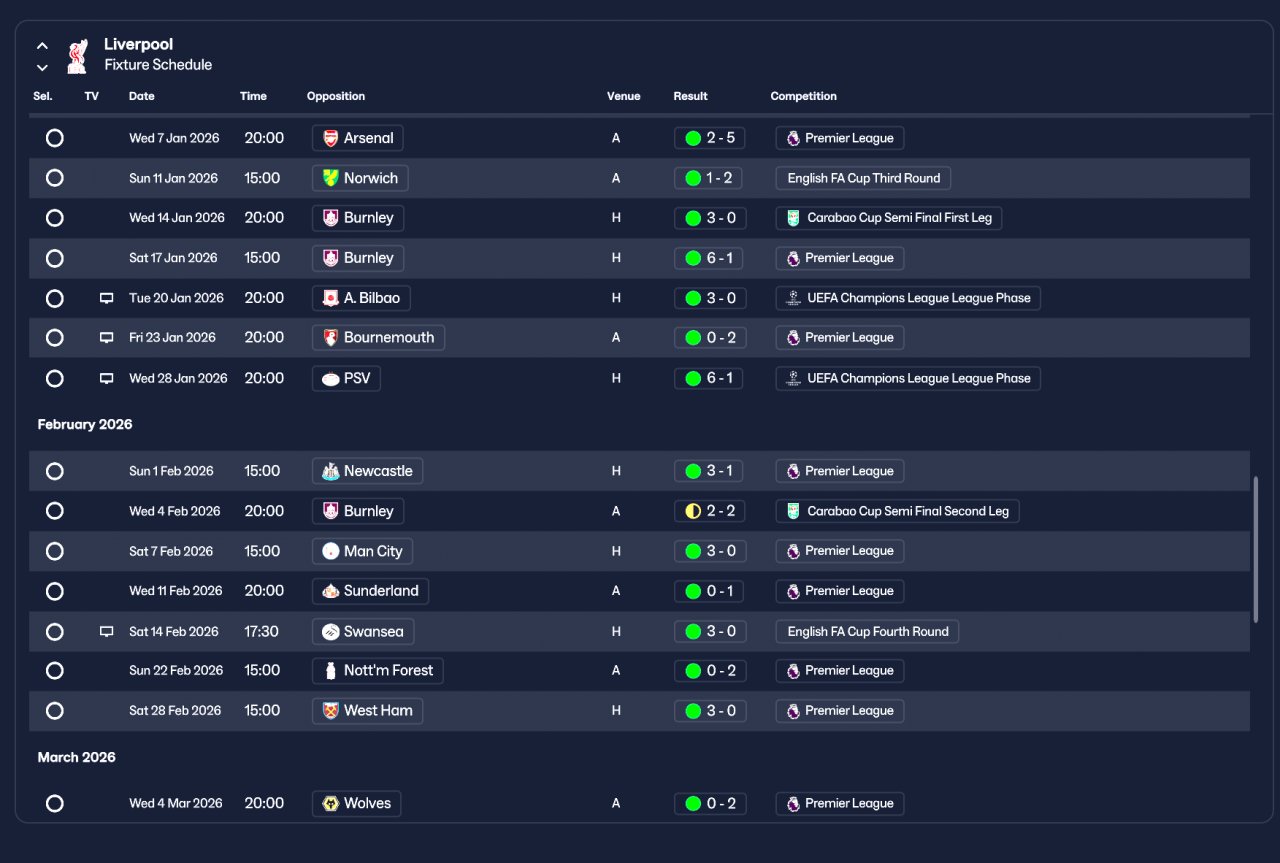
Task: Click the Man City badge icon
Action: point(330,551)
